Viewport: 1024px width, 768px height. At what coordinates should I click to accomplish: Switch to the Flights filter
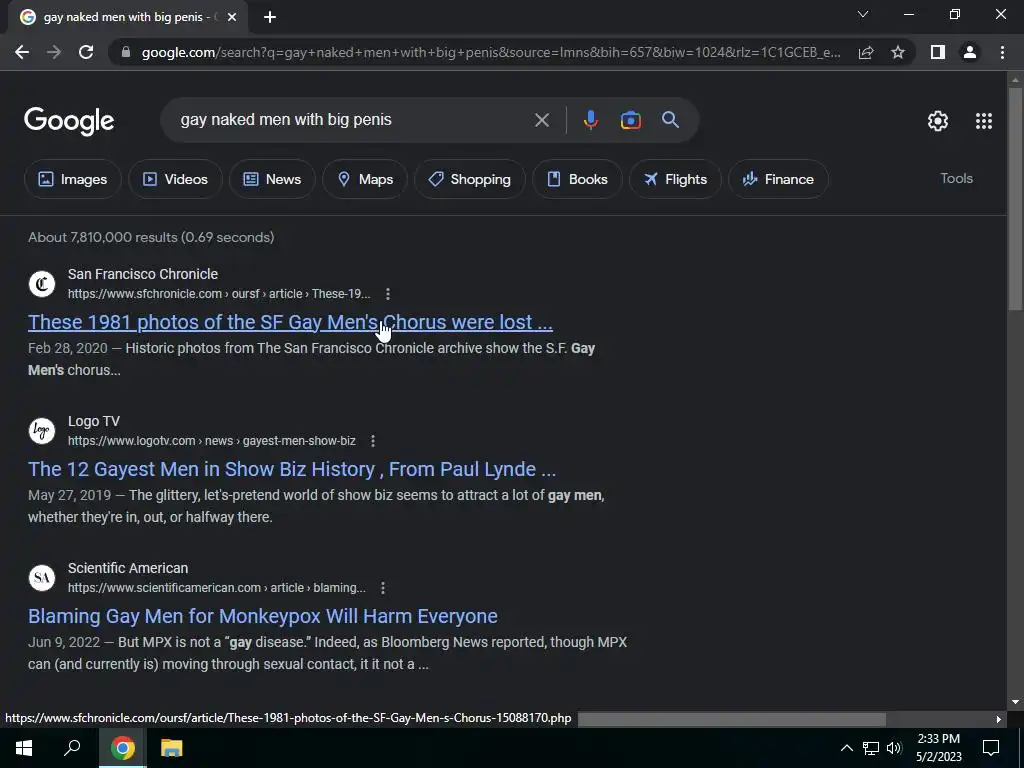[x=675, y=179]
